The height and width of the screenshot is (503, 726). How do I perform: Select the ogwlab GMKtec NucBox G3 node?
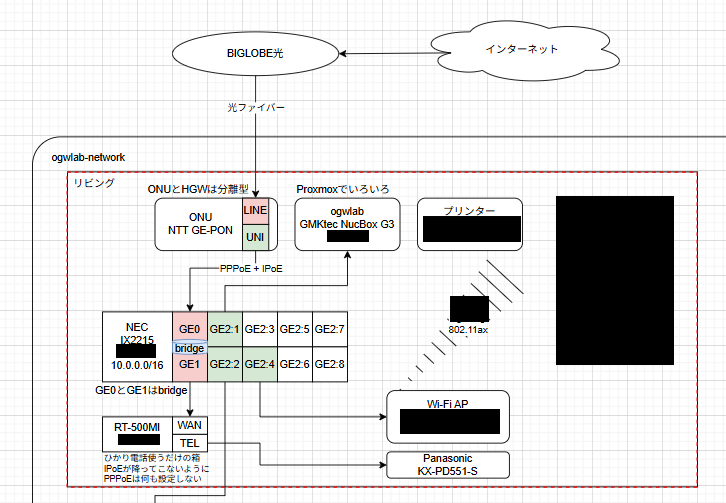click(347, 220)
